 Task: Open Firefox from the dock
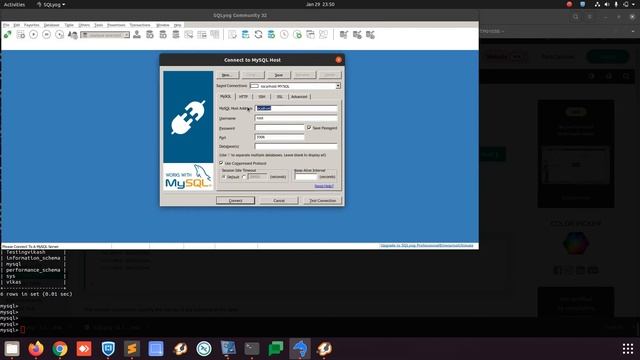pos(36,349)
